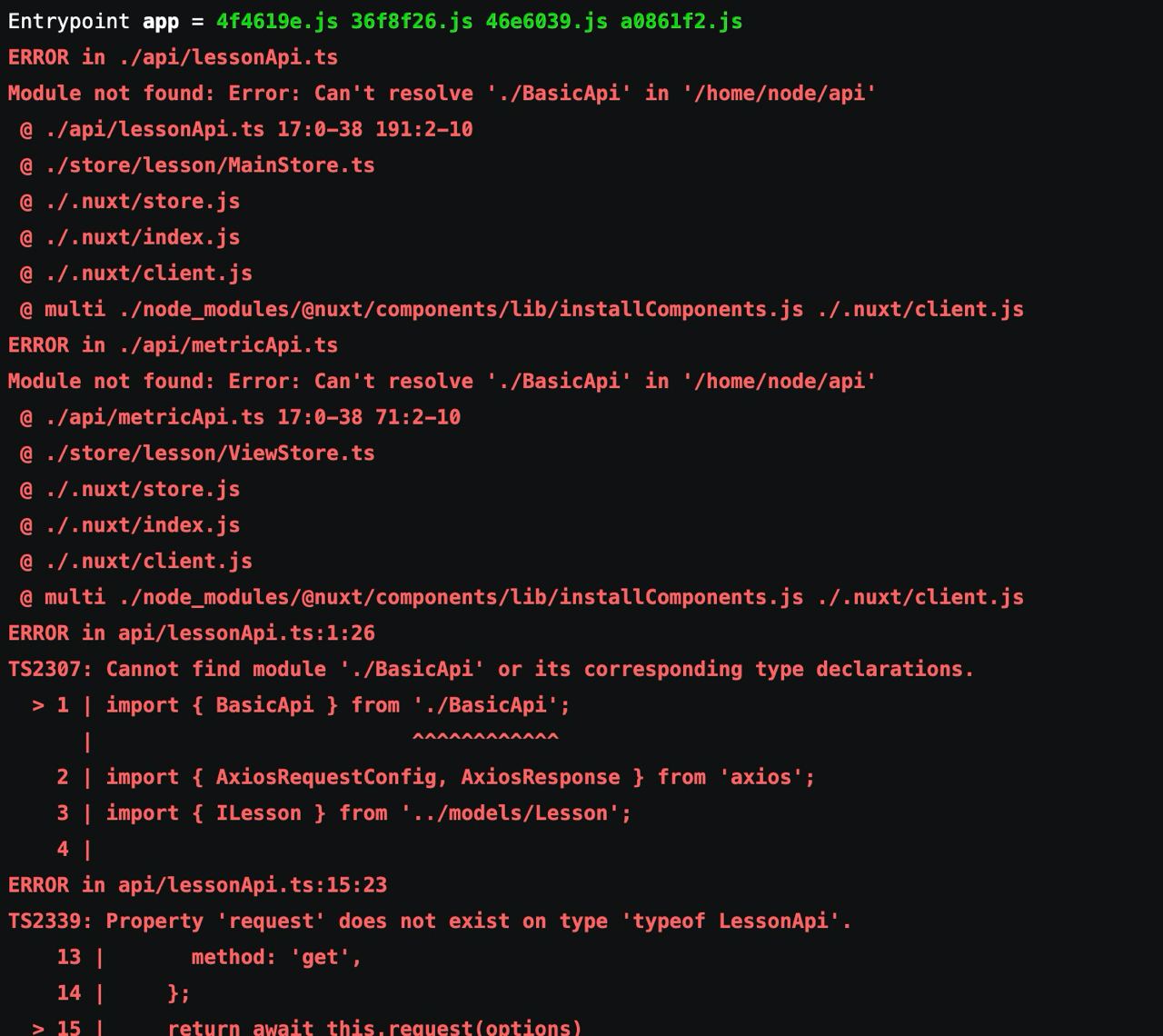1163x1036 pixels.
Task: Click the line 'ERROR in ./api/metricApi.ts'
Action: tap(173, 345)
